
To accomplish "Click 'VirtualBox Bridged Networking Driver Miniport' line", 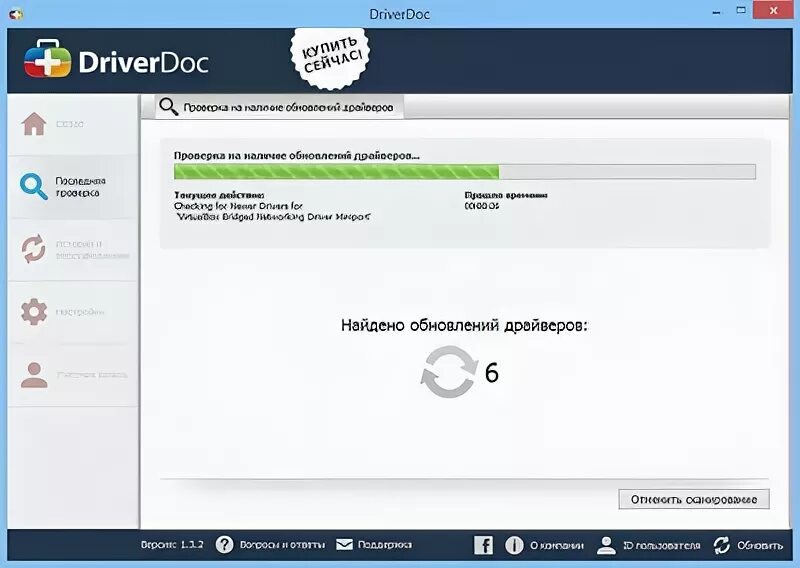I will (x=272, y=217).
